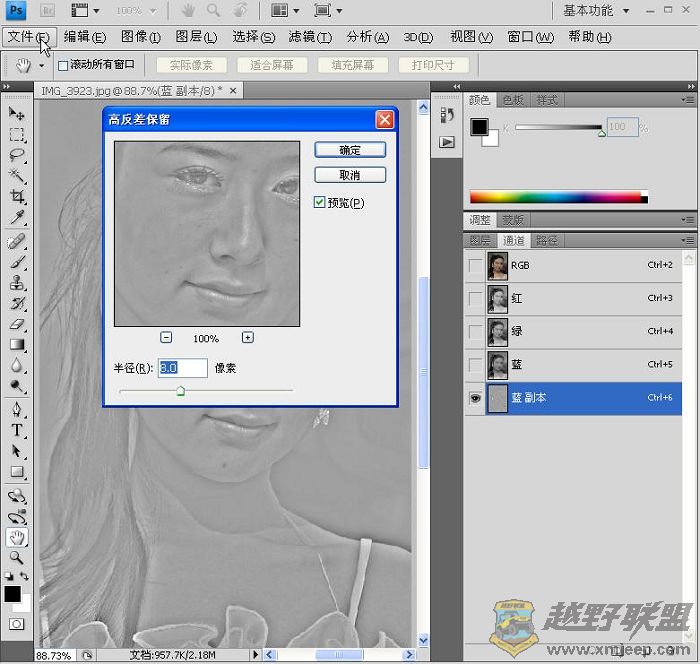Enable the 滚动所有窗口 checkbox
Image resolution: width=700 pixels, height=664 pixels.
(x=63, y=65)
